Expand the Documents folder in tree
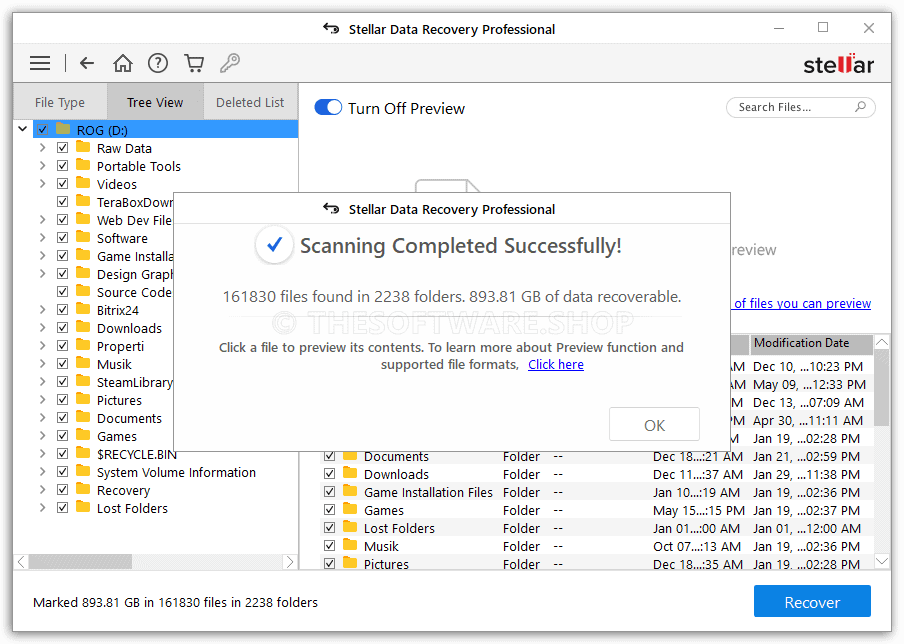This screenshot has height=644, width=904. pyautogui.click(x=43, y=417)
